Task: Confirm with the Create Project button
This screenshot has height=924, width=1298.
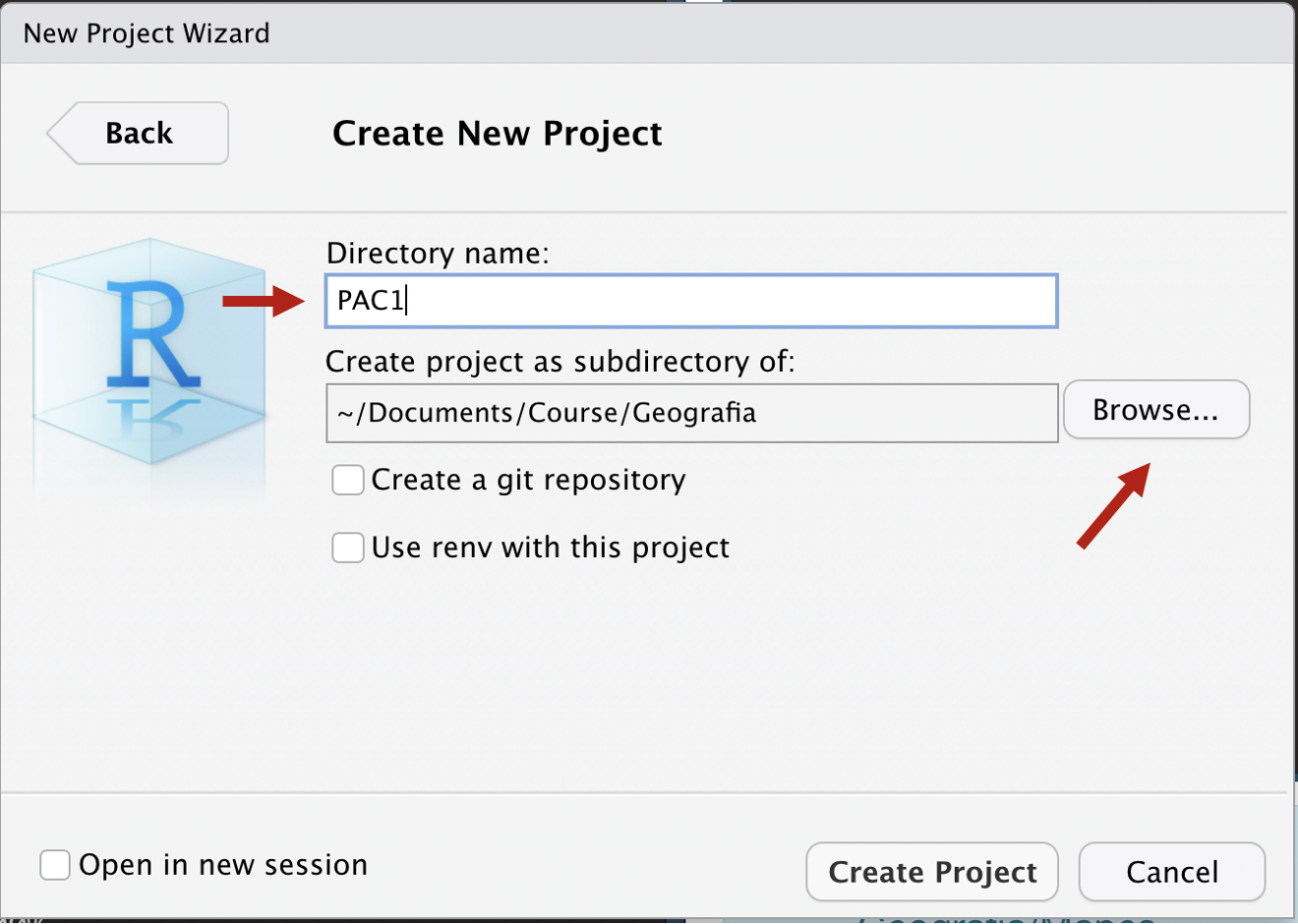Action: point(932,872)
